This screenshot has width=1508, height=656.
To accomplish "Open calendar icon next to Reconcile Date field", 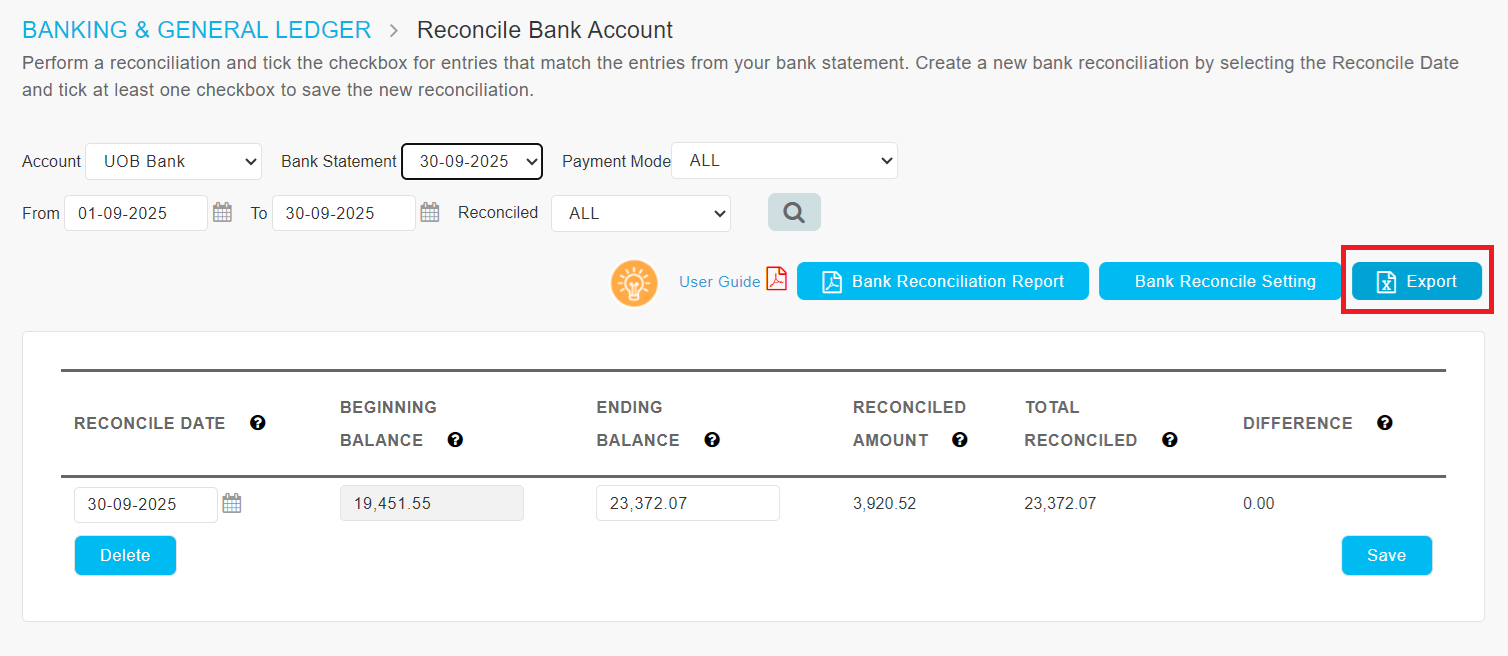I will click(x=232, y=503).
